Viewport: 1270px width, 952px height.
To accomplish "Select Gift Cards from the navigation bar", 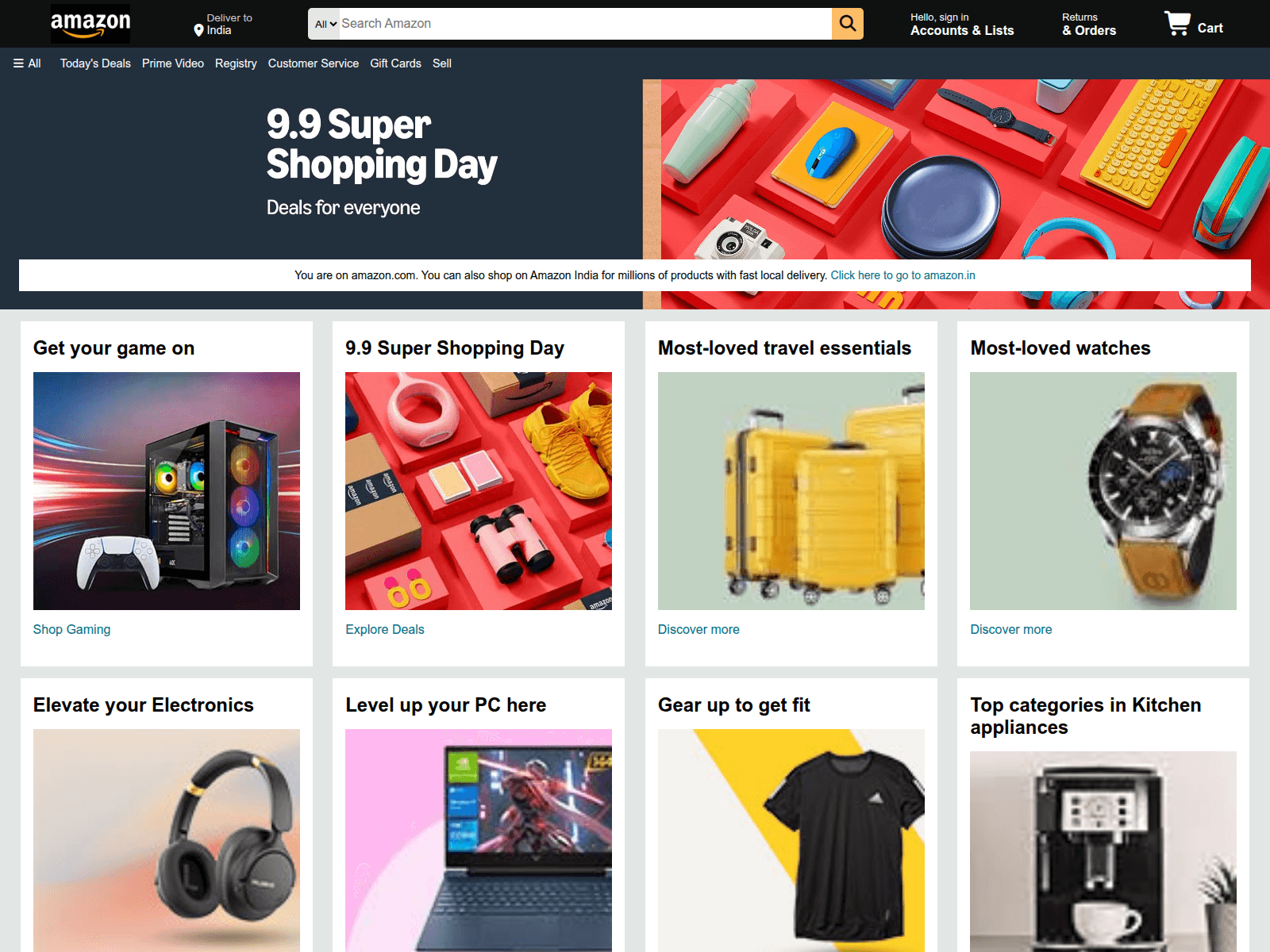I will click(x=395, y=63).
